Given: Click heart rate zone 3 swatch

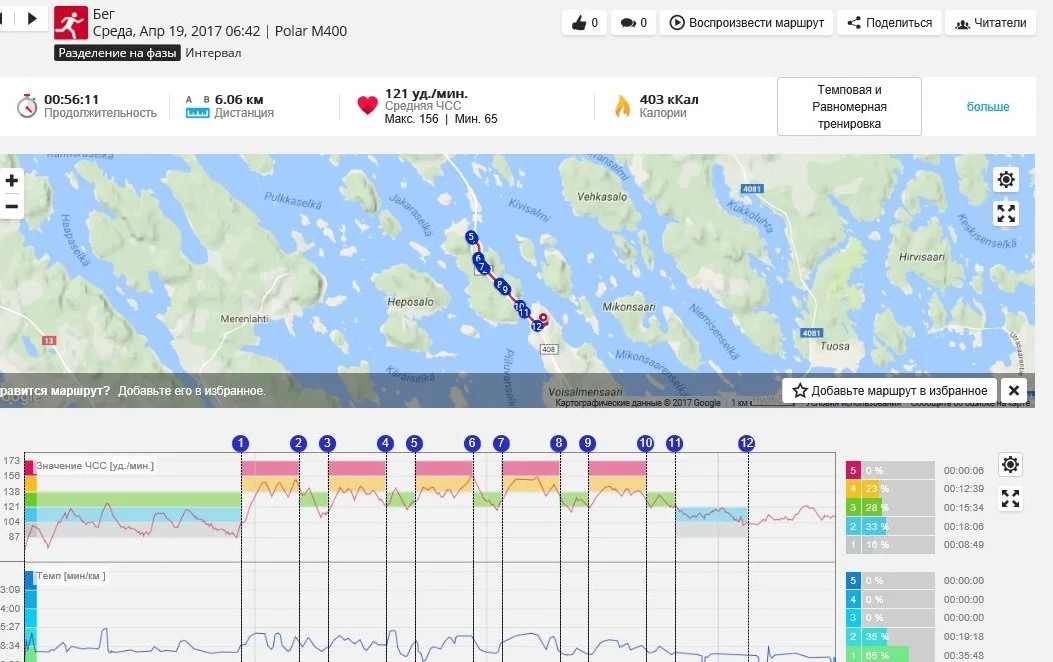Looking at the screenshot, I should 853,508.
